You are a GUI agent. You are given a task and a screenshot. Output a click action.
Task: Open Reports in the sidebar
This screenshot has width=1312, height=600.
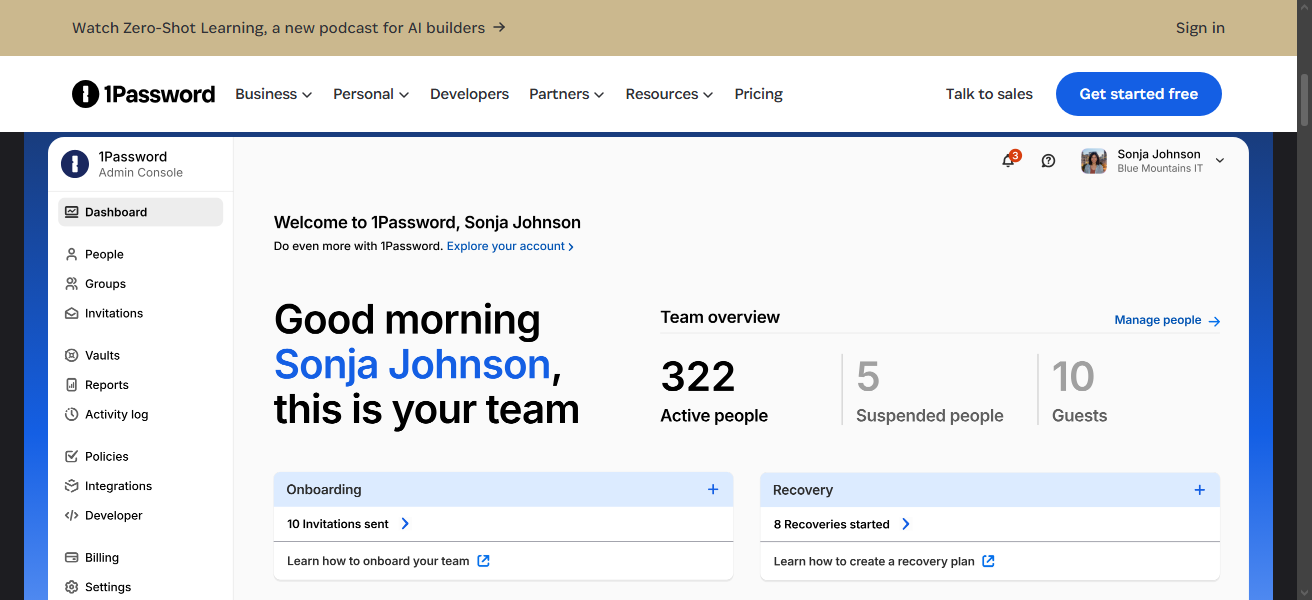click(x=107, y=385)
